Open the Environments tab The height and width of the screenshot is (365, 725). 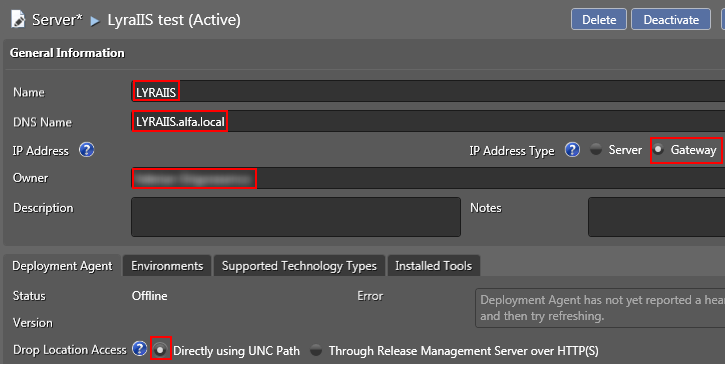click(167, 266)
